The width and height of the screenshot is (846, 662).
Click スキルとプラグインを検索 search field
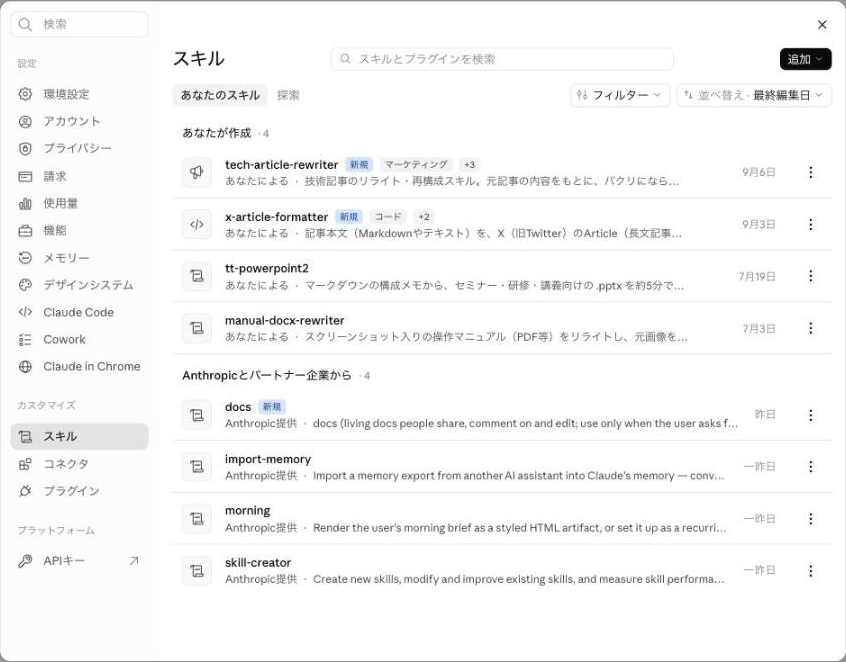click(502, 59)
